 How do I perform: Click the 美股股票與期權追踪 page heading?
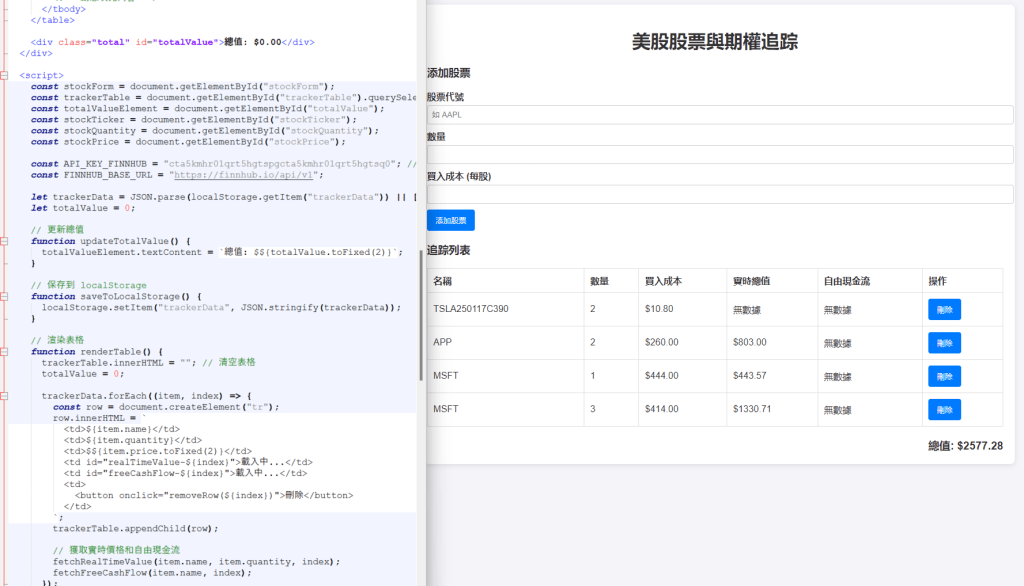coord(714,42)
